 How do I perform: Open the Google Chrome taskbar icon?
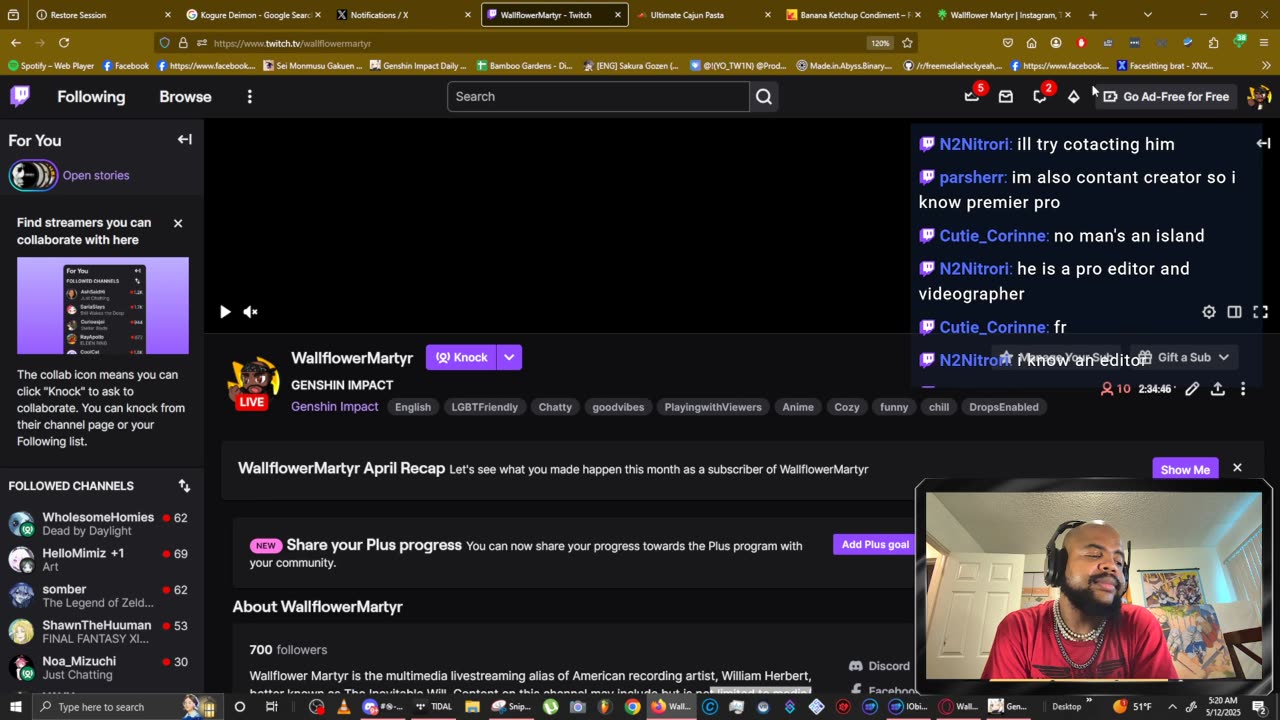[632, 707]
